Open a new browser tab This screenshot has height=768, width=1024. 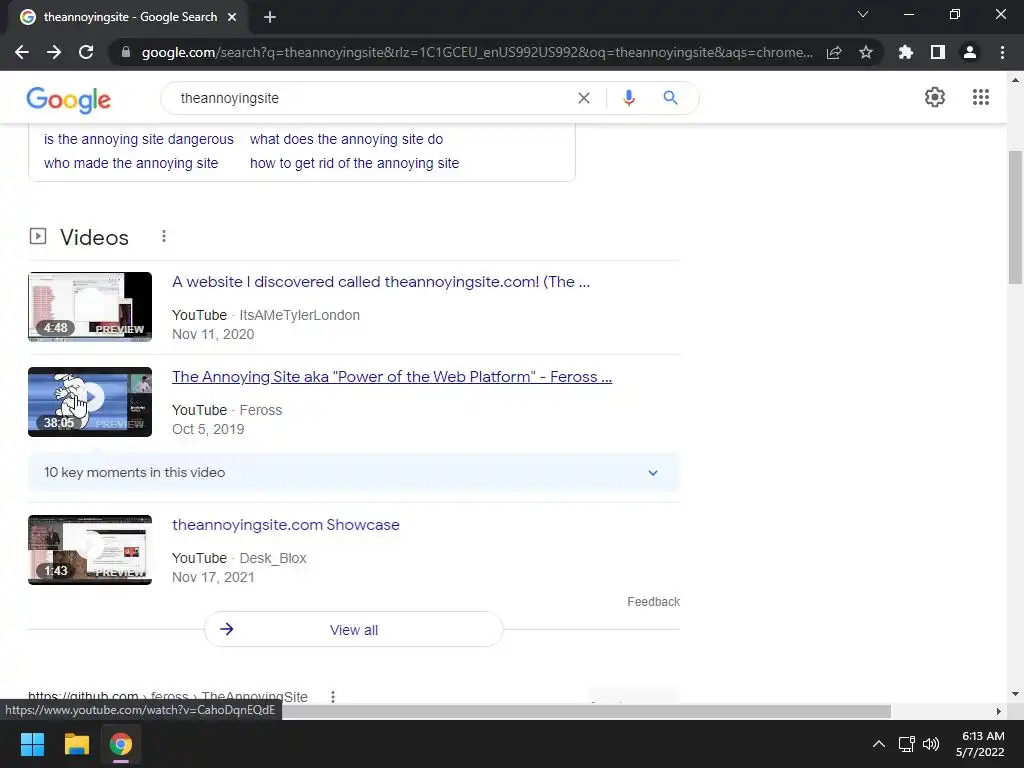point(270,17)
